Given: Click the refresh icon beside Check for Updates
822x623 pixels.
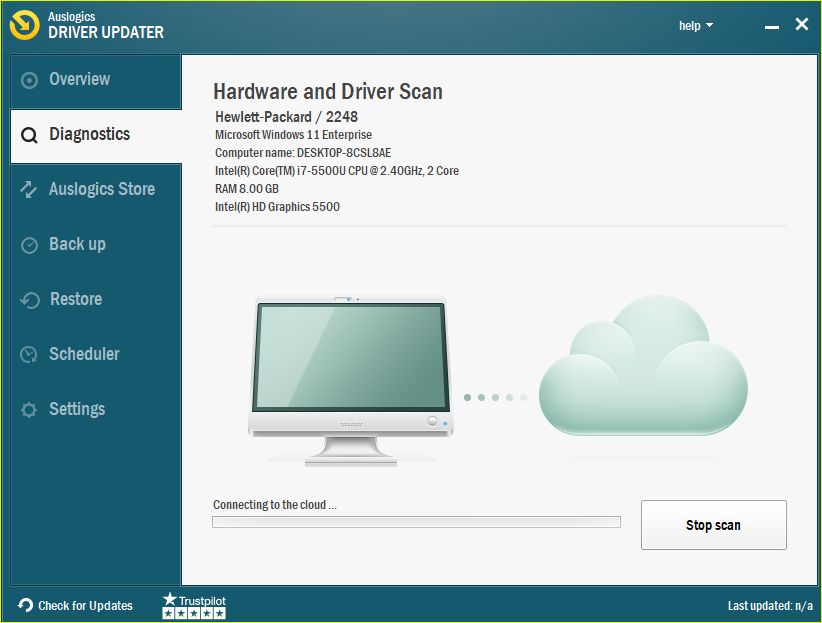Looking at the screenshot, I should pos(25,605).
